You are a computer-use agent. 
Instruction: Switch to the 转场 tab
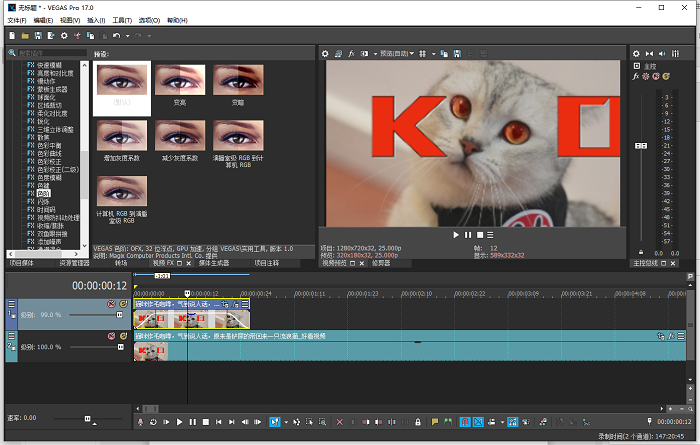pos(121,263)
